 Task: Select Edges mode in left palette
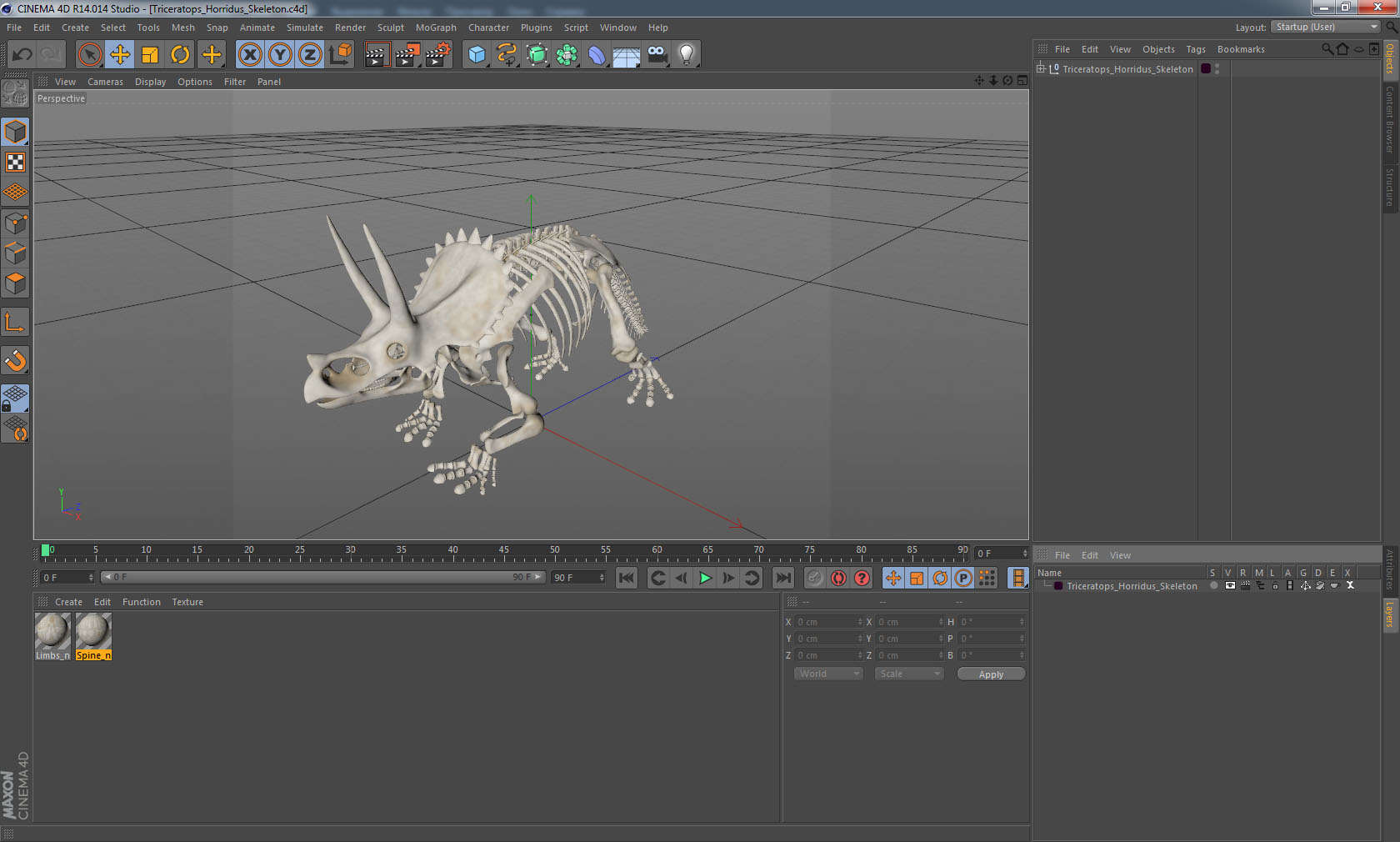point(15,253)
